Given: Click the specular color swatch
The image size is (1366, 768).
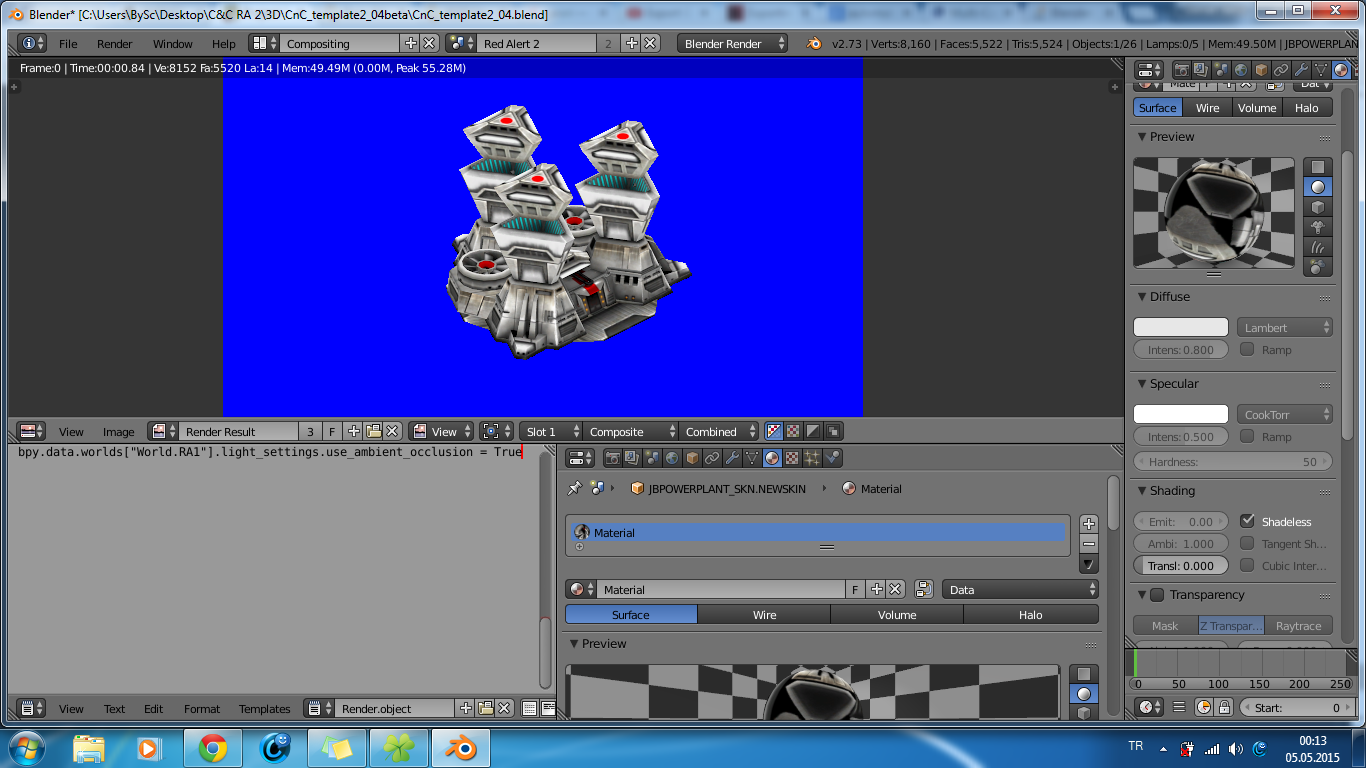Looking at the screenshot, I should (1181, 415).
